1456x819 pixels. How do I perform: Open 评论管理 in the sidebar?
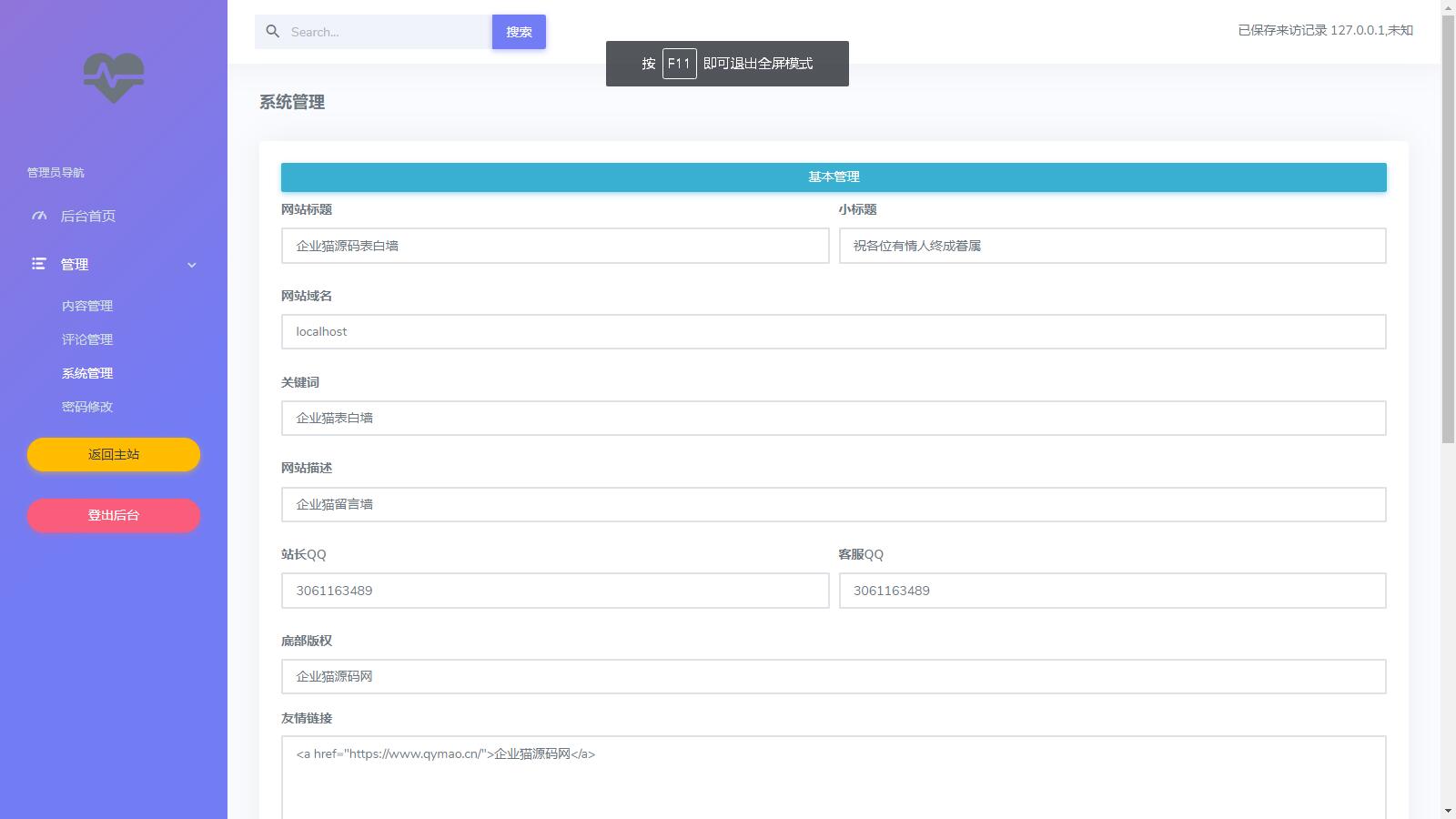(x=86, y=339)
